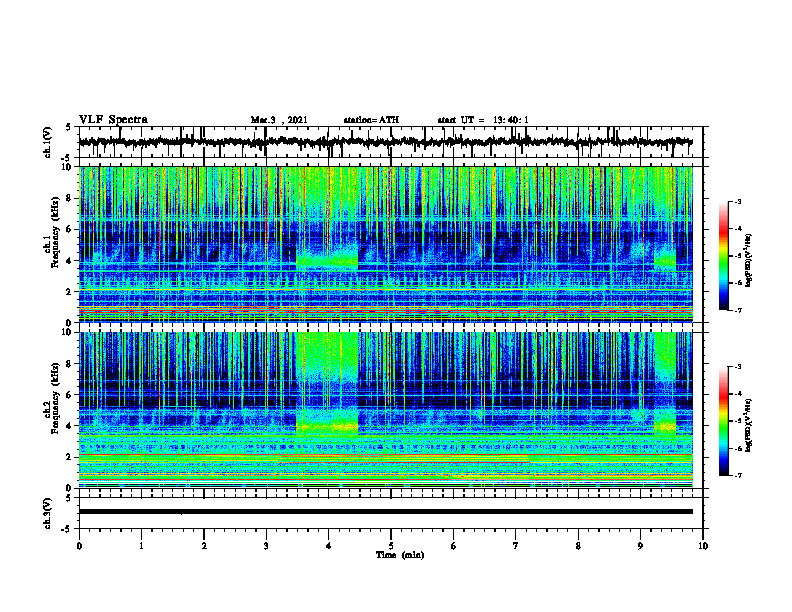
Task: Click the "Time (min)" x-axis label
Action: pyautogui.click(x=400, y=555)
